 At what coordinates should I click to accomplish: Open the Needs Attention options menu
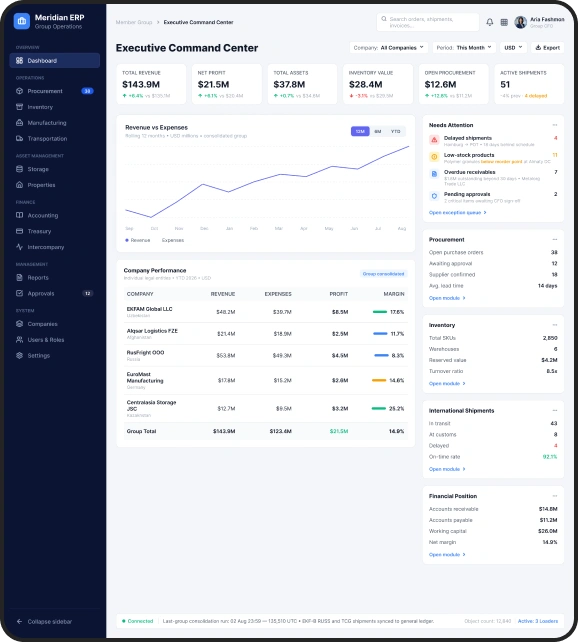coord(555,125)
